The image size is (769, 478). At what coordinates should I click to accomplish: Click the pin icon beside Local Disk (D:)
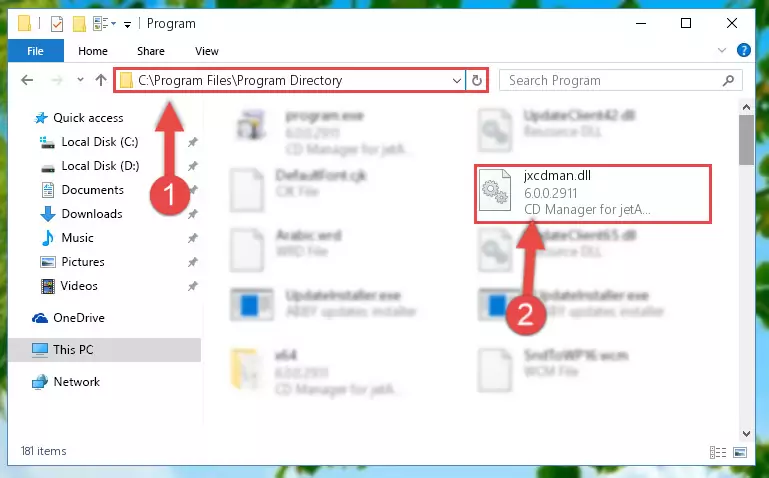click(193, 166)
